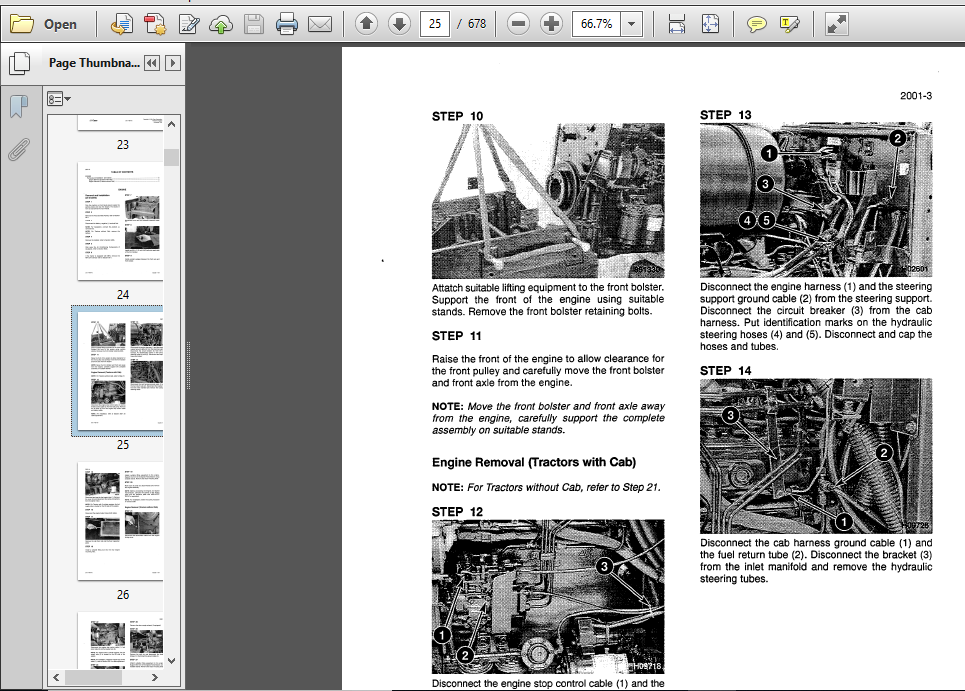Image resolution: width=965 pixels, height=691 pixels.
Task: Click the Step 13 harness photo
Action: [x=816, y=199]
